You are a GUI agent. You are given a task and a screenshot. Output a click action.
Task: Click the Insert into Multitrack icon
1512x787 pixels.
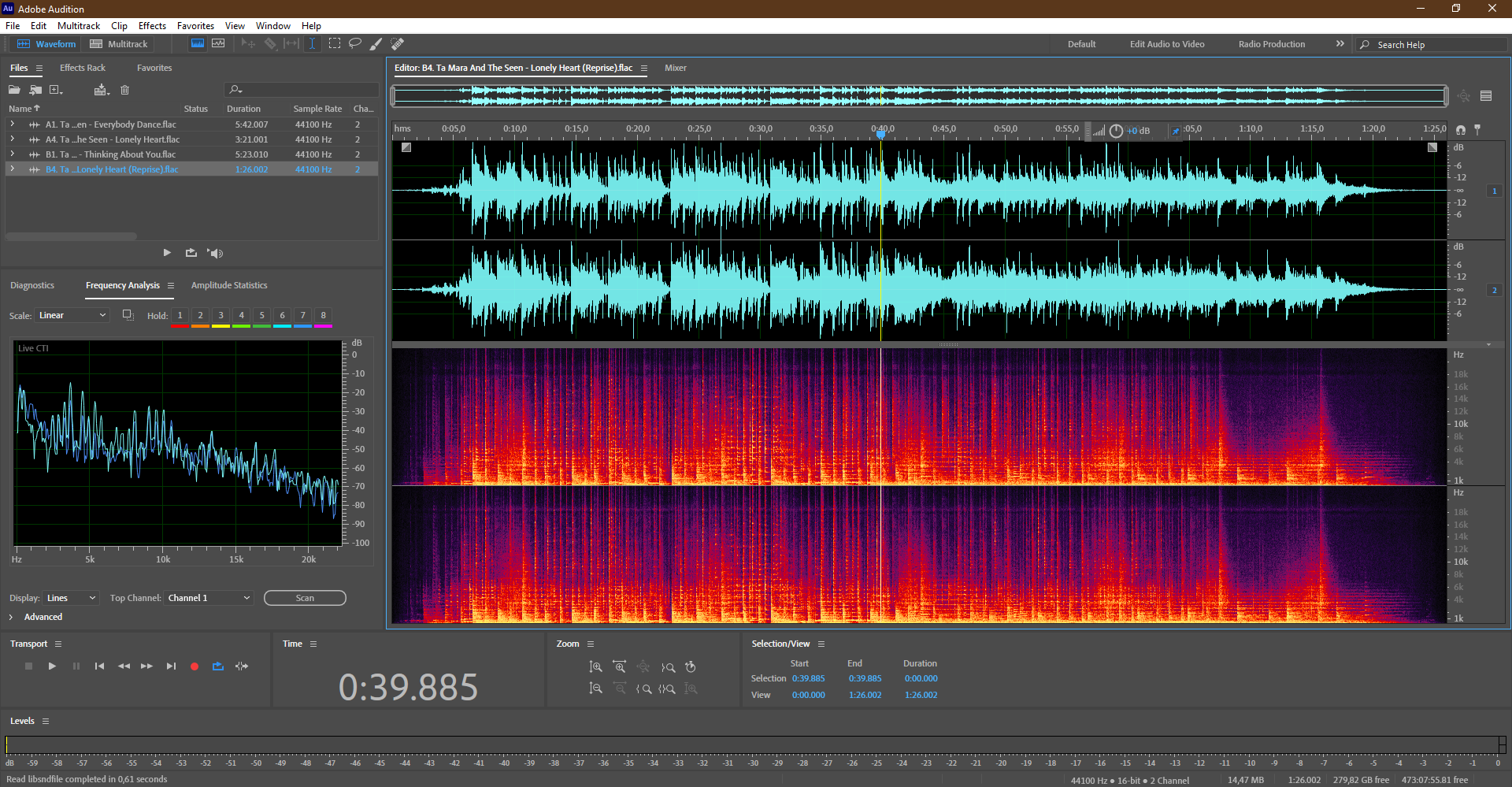pos(101,90)
